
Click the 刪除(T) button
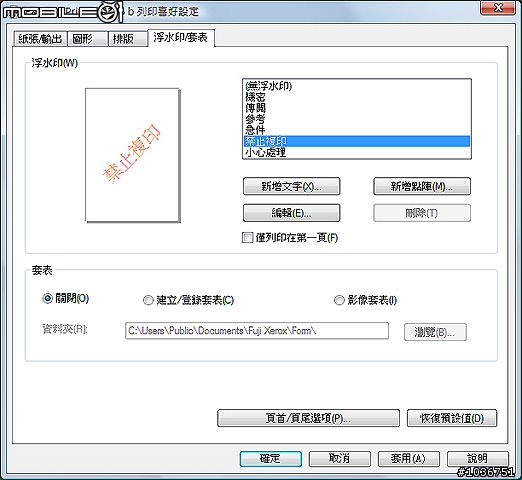pos(422,213)
